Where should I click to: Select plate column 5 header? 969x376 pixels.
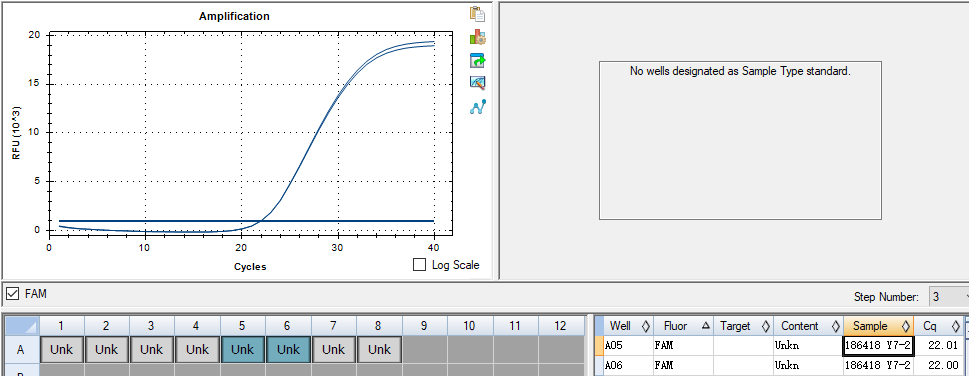coord(243,325)
